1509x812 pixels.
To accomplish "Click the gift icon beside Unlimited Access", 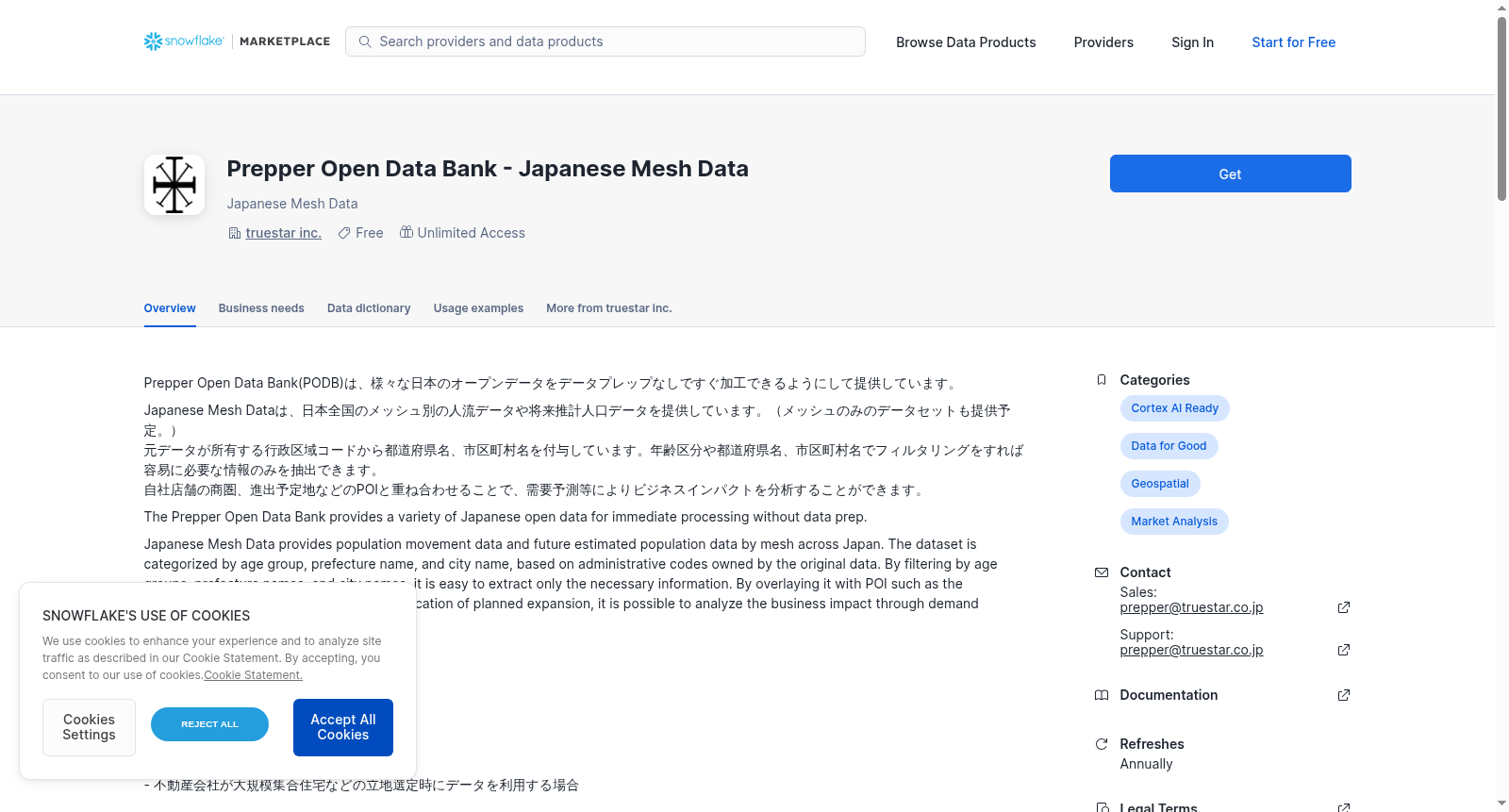I will 406,232.
